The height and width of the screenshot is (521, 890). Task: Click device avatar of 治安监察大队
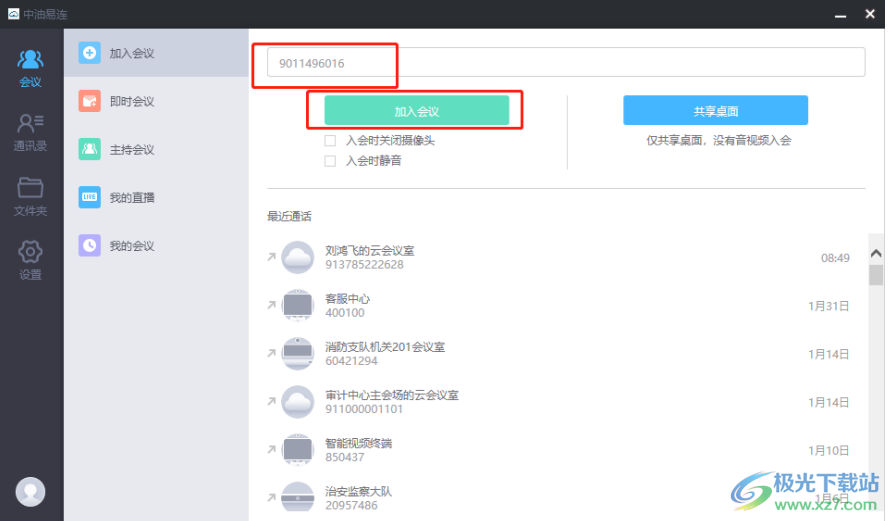(297, 497)
